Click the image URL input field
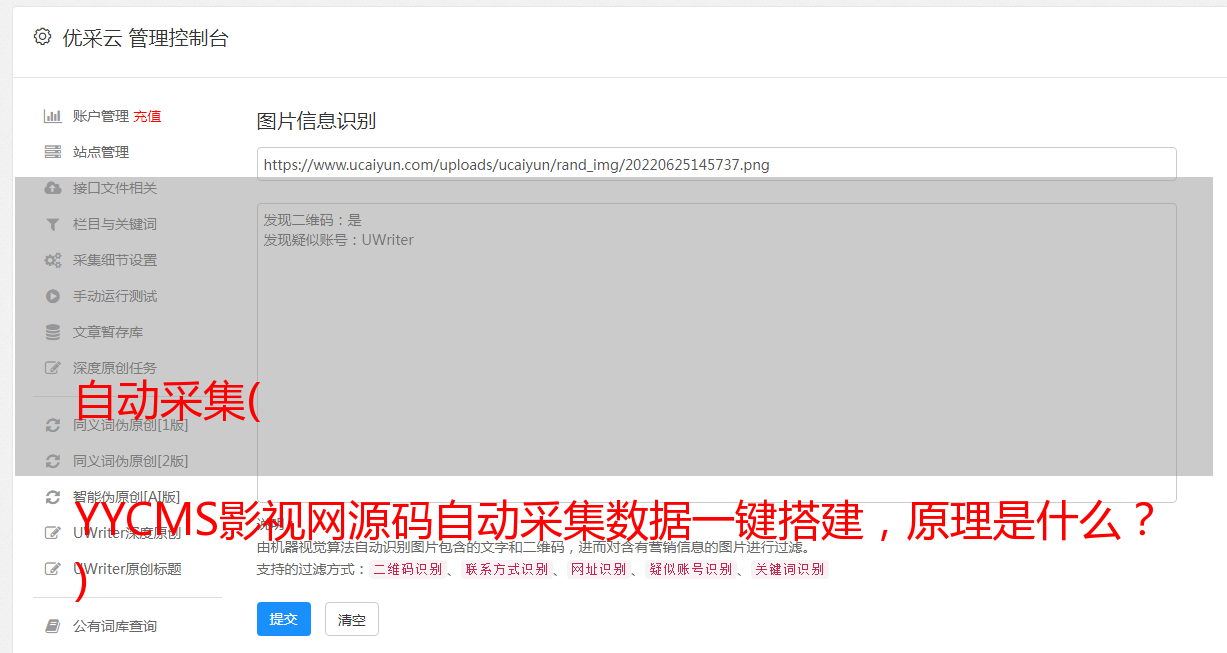The image size is (1227, 653). click(x=716, y=164)
